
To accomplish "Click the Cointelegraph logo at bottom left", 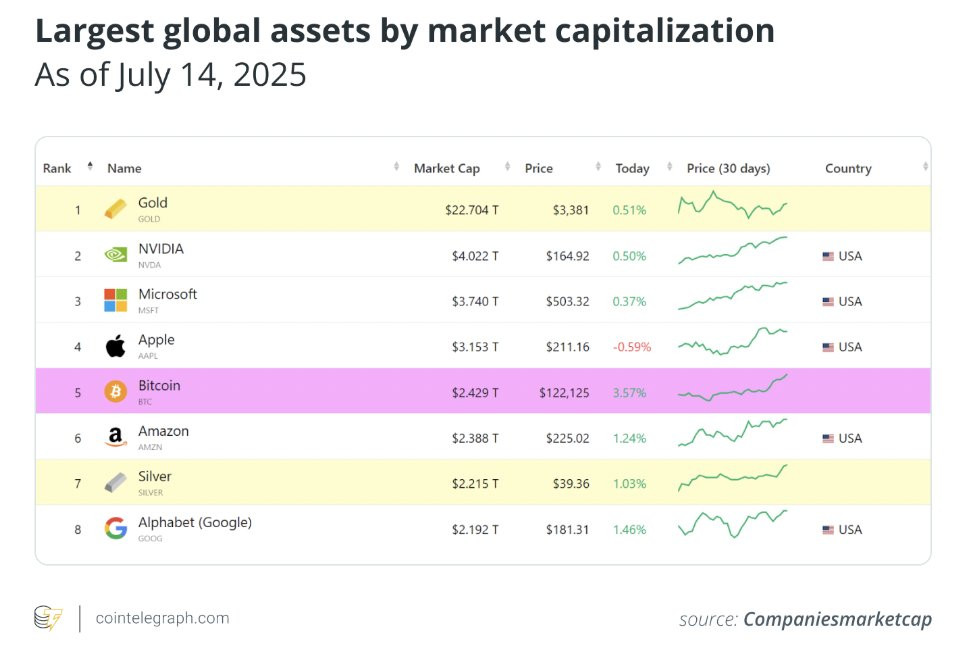I will 48,618.
